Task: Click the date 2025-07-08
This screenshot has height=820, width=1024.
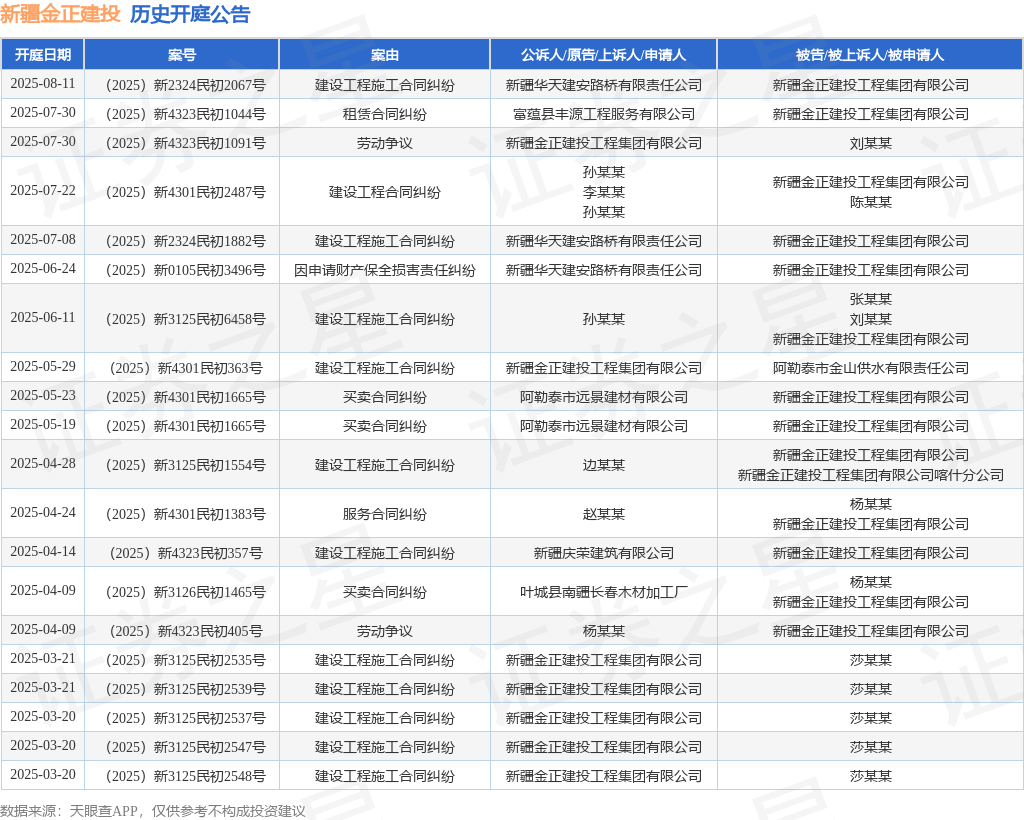Action: click(x=42, y=240)
